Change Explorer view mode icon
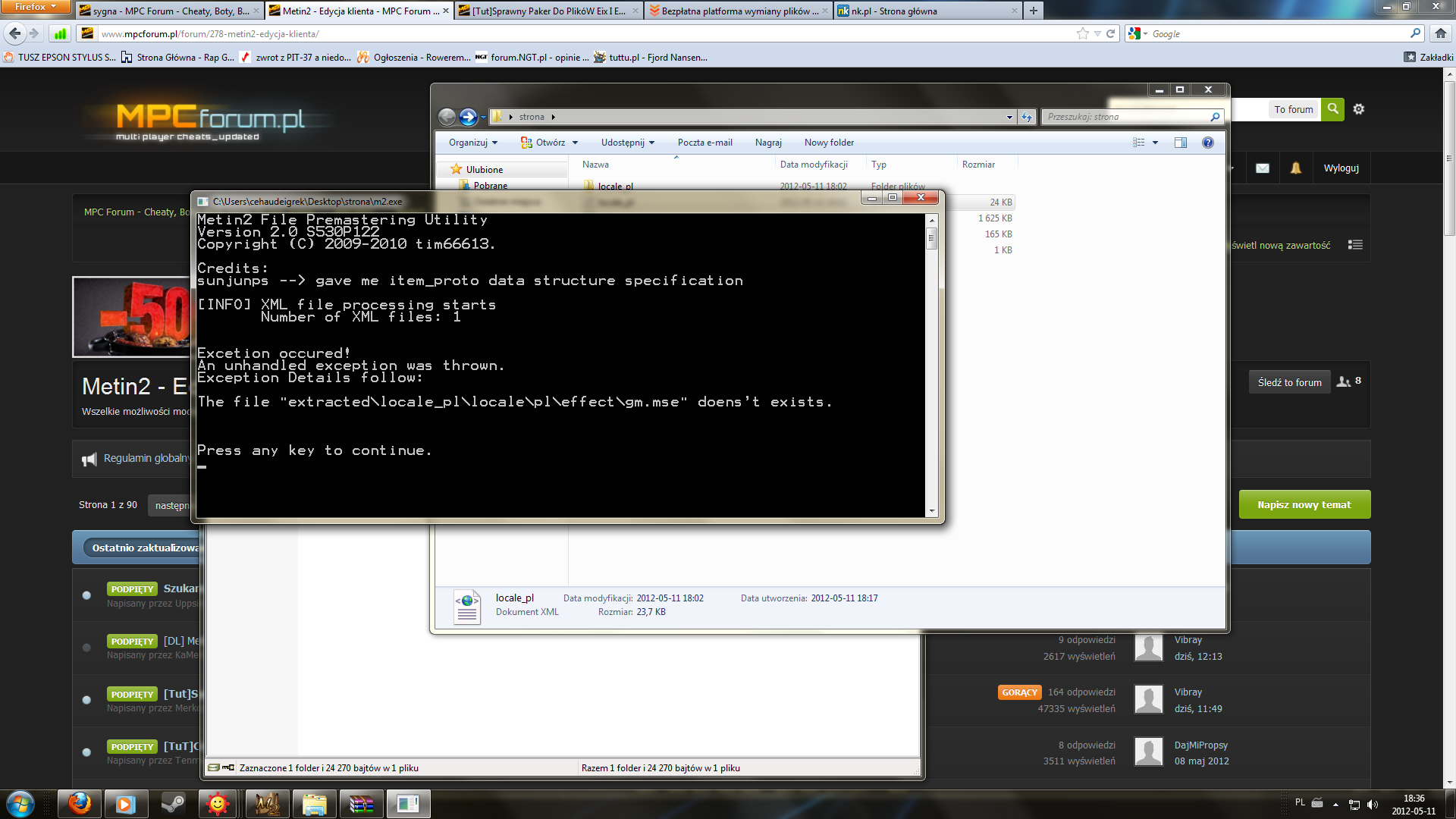Screen dimensions: 1456x819 pyautogui.click(x=1139, y=143)
